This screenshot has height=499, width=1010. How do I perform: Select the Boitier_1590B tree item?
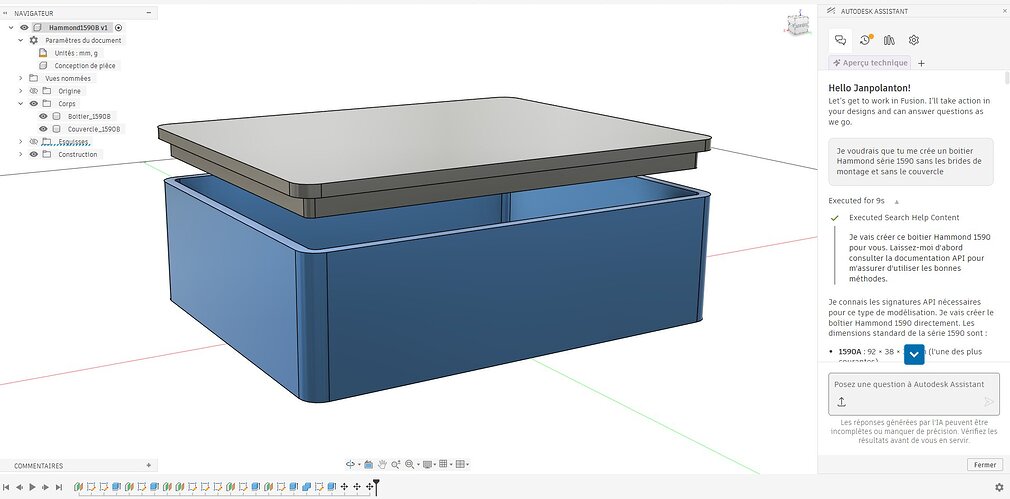tap(89, 117)
